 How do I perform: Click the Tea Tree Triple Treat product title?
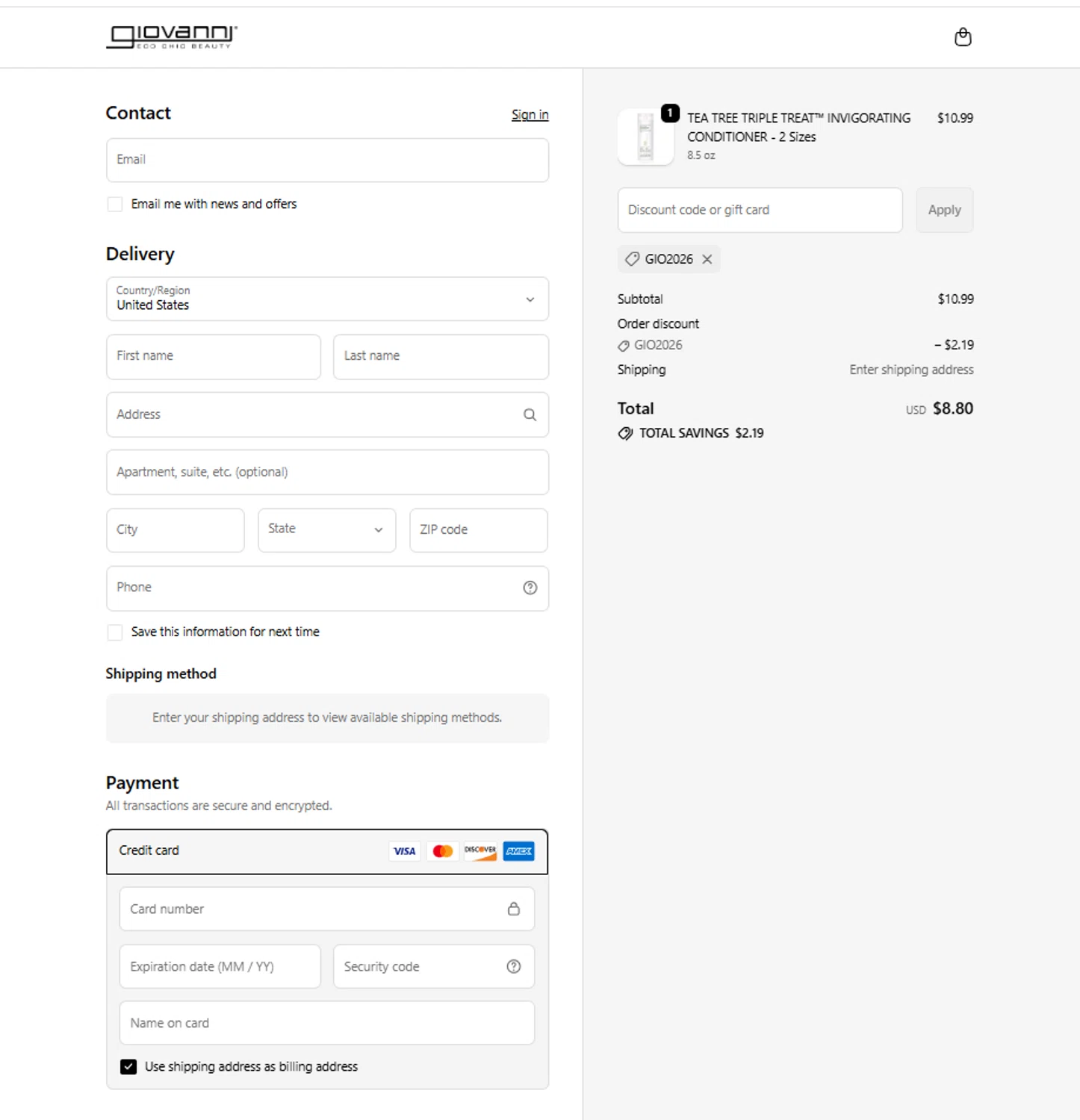(799, 128)
